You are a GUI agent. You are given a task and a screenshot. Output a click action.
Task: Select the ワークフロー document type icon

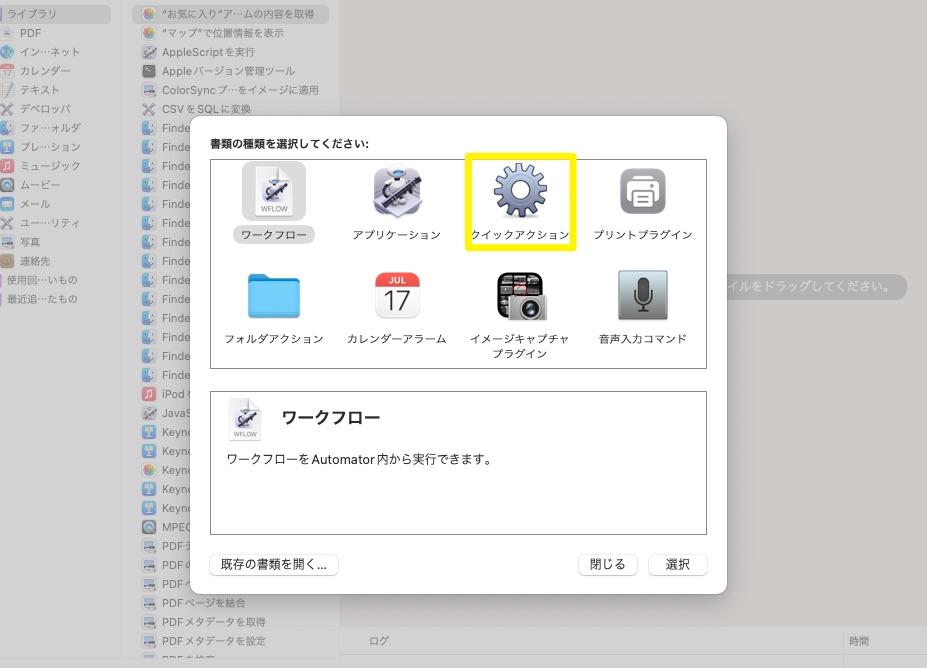[x=273, y=192]
